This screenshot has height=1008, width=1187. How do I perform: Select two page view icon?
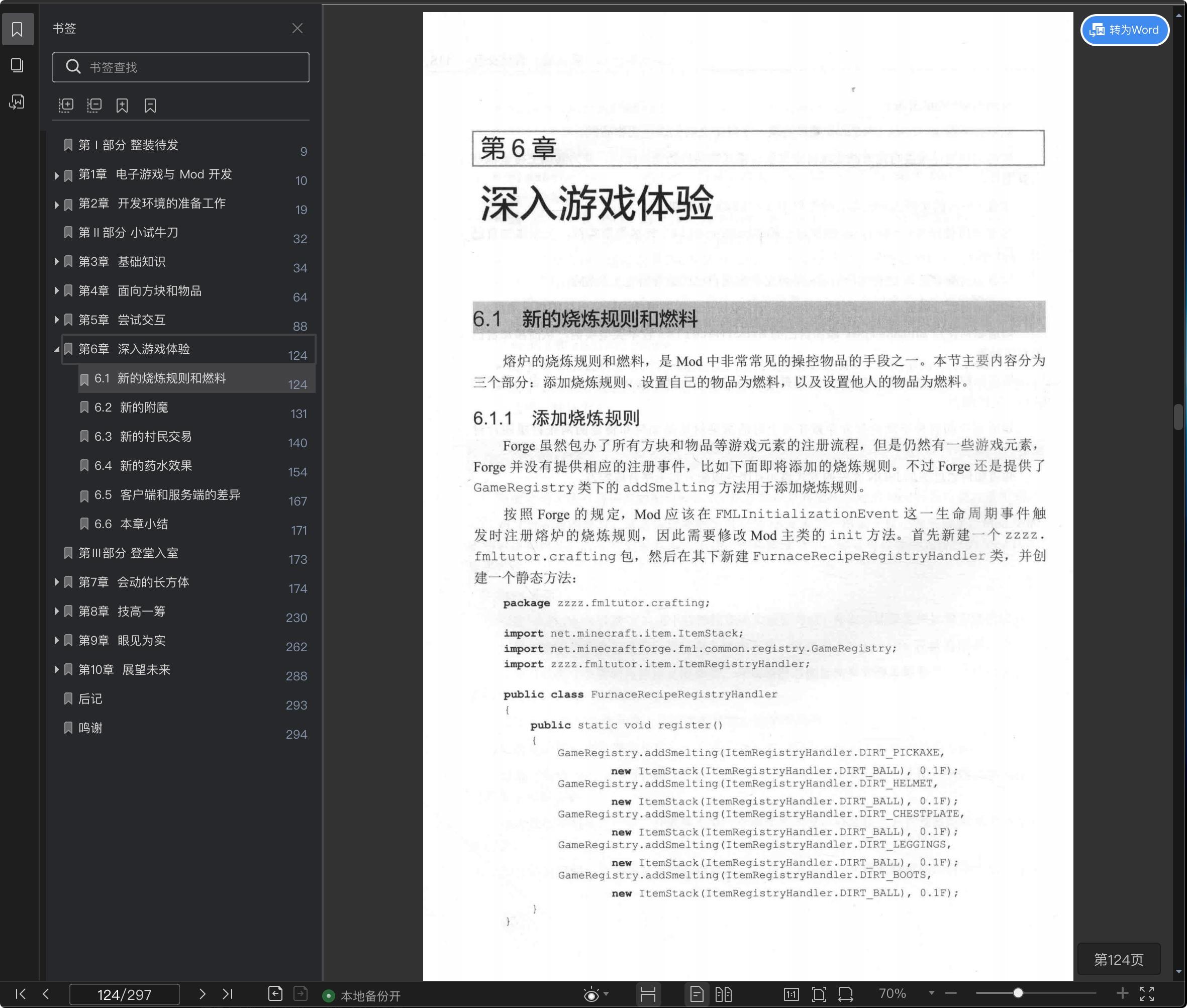[x=724, y=994]
